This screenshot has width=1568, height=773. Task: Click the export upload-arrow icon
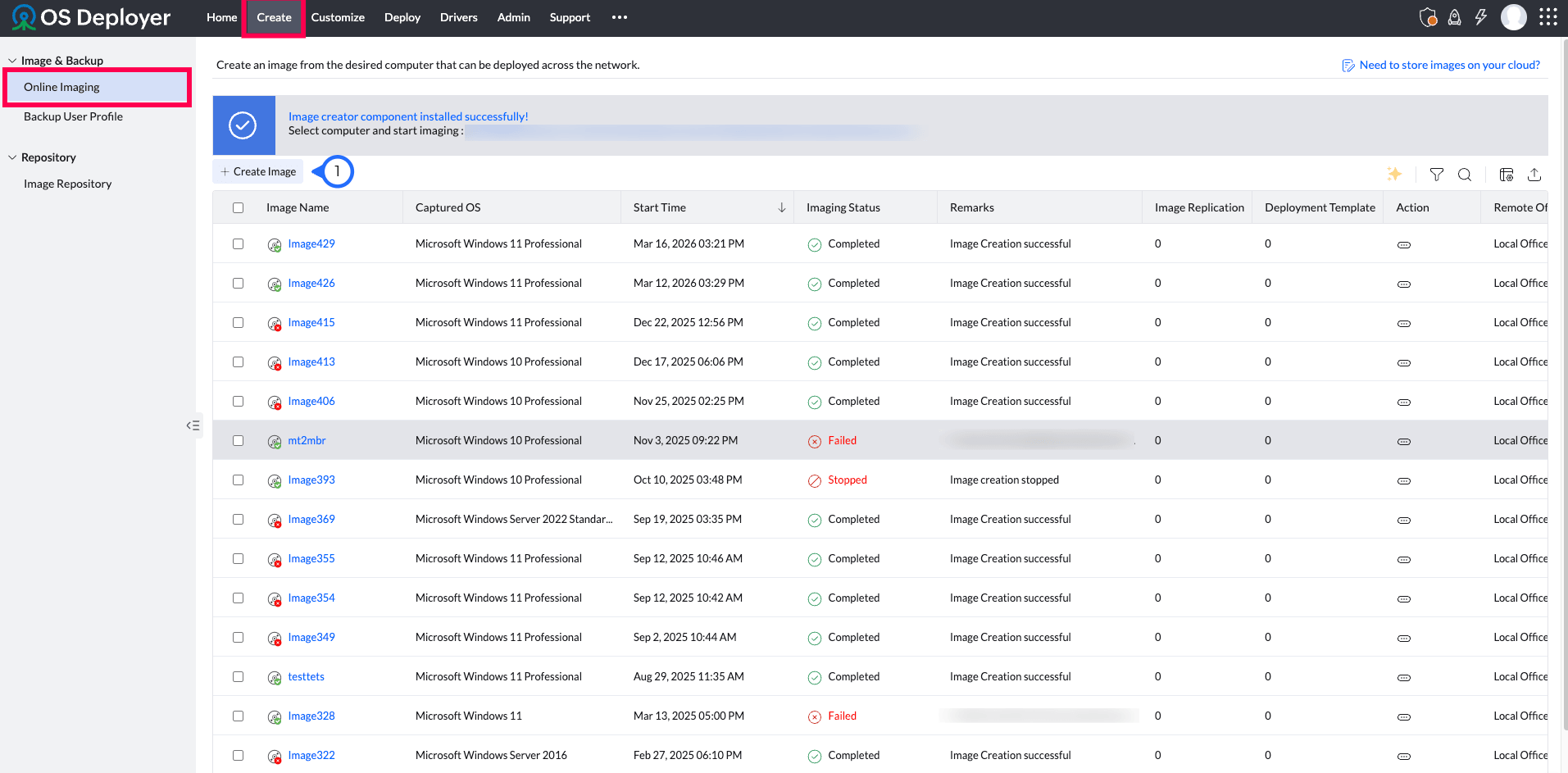[x=1534, y=174]
